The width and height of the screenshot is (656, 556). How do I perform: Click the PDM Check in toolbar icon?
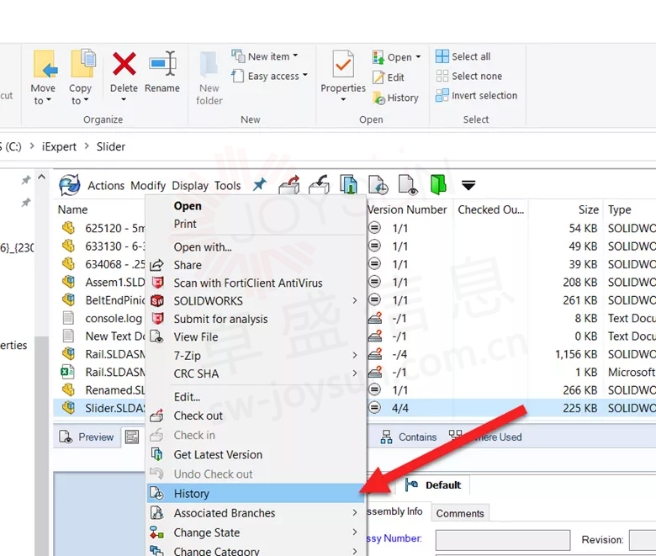pyautogui.click(x=319, y=184)
